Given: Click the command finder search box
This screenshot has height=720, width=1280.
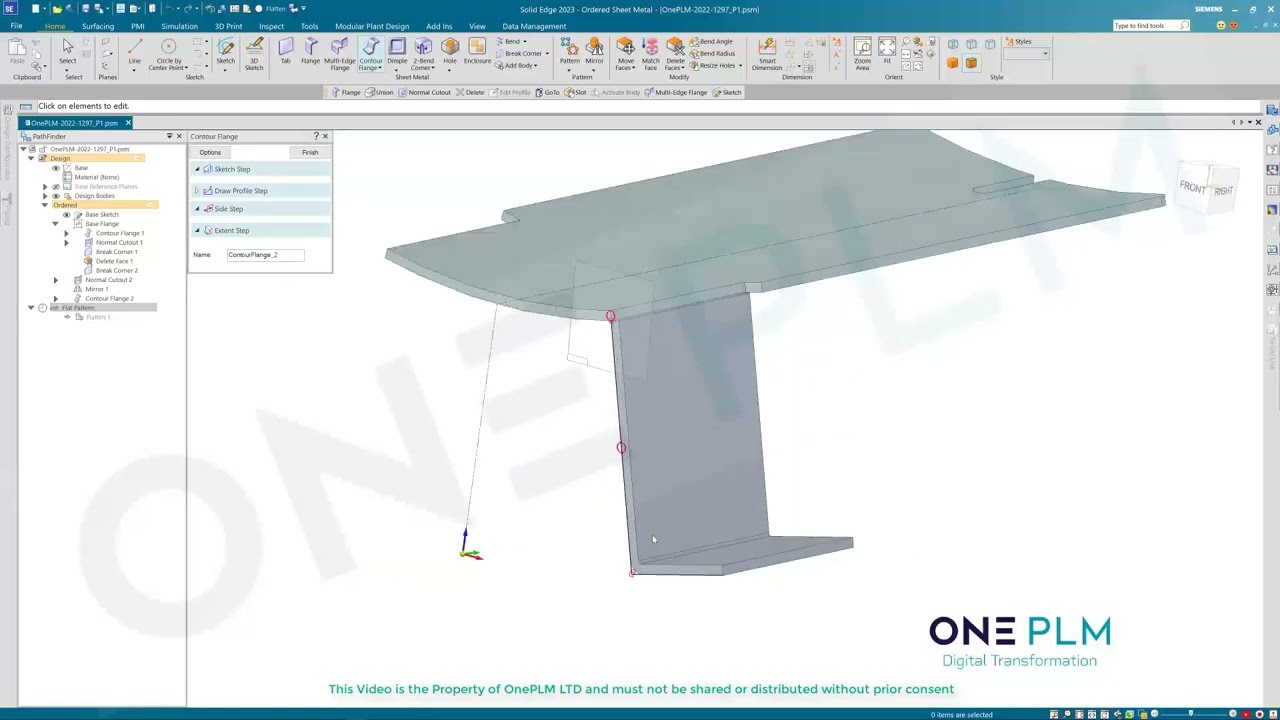Looking at the screenshot, I should 1151,25.
